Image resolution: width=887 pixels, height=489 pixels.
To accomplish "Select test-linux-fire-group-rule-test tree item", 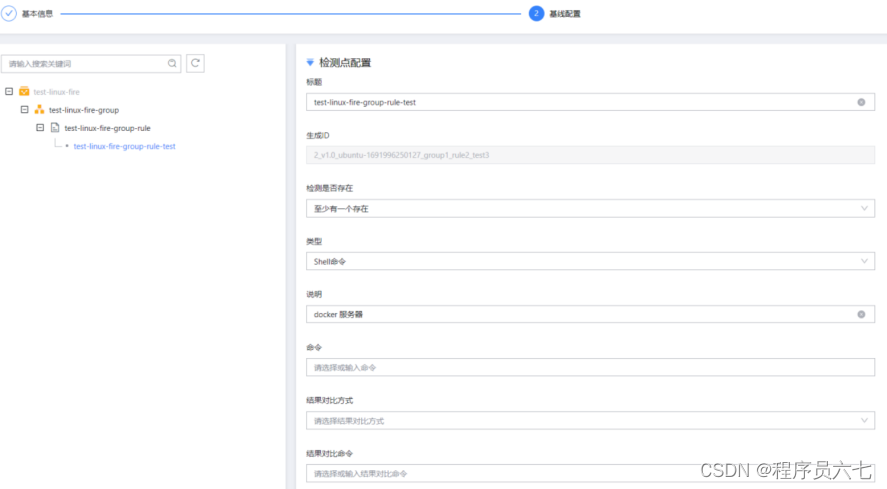I will coord(124,146).
